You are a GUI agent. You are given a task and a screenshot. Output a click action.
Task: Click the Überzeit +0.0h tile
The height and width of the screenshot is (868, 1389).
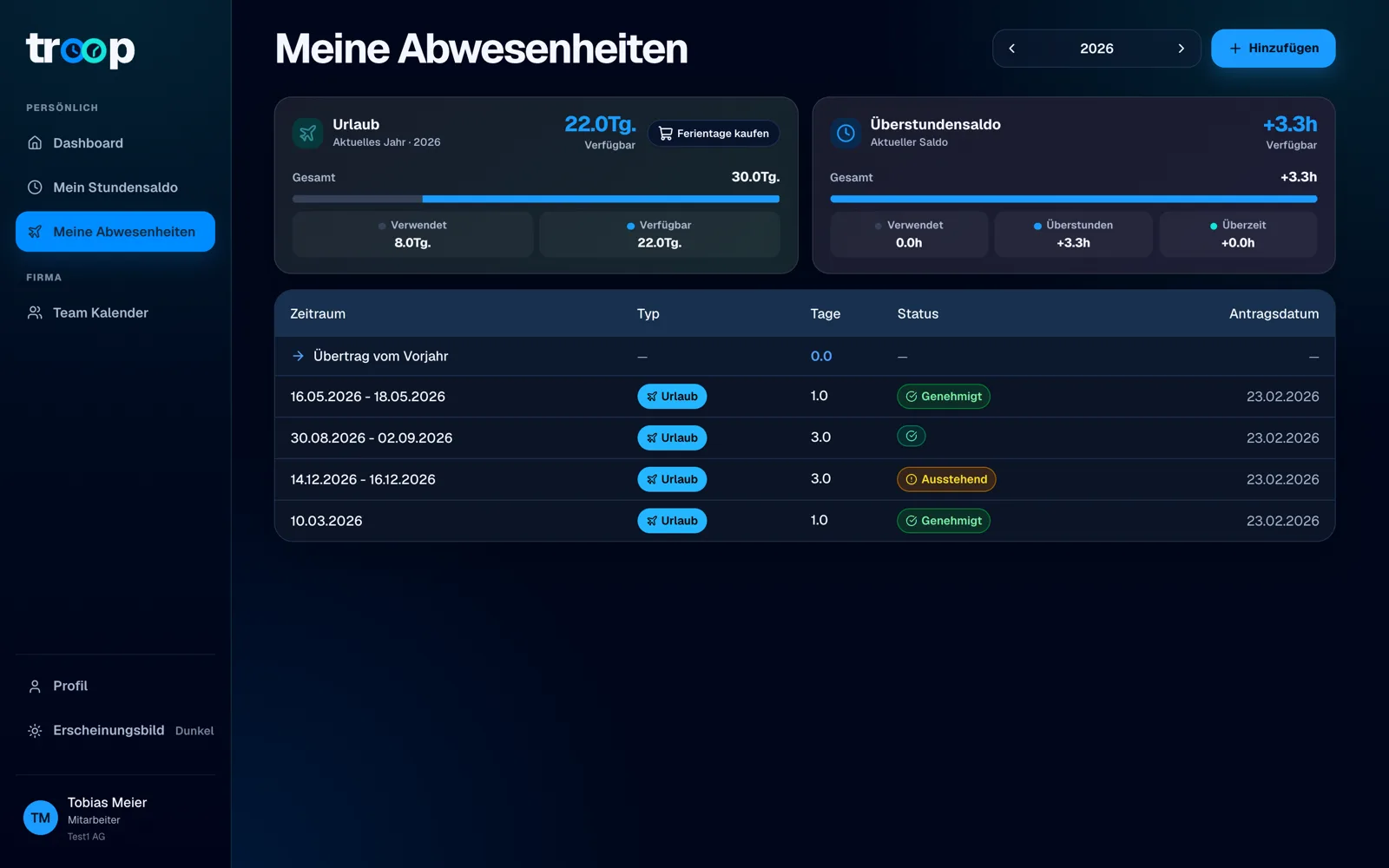[x=1238, y=234]
